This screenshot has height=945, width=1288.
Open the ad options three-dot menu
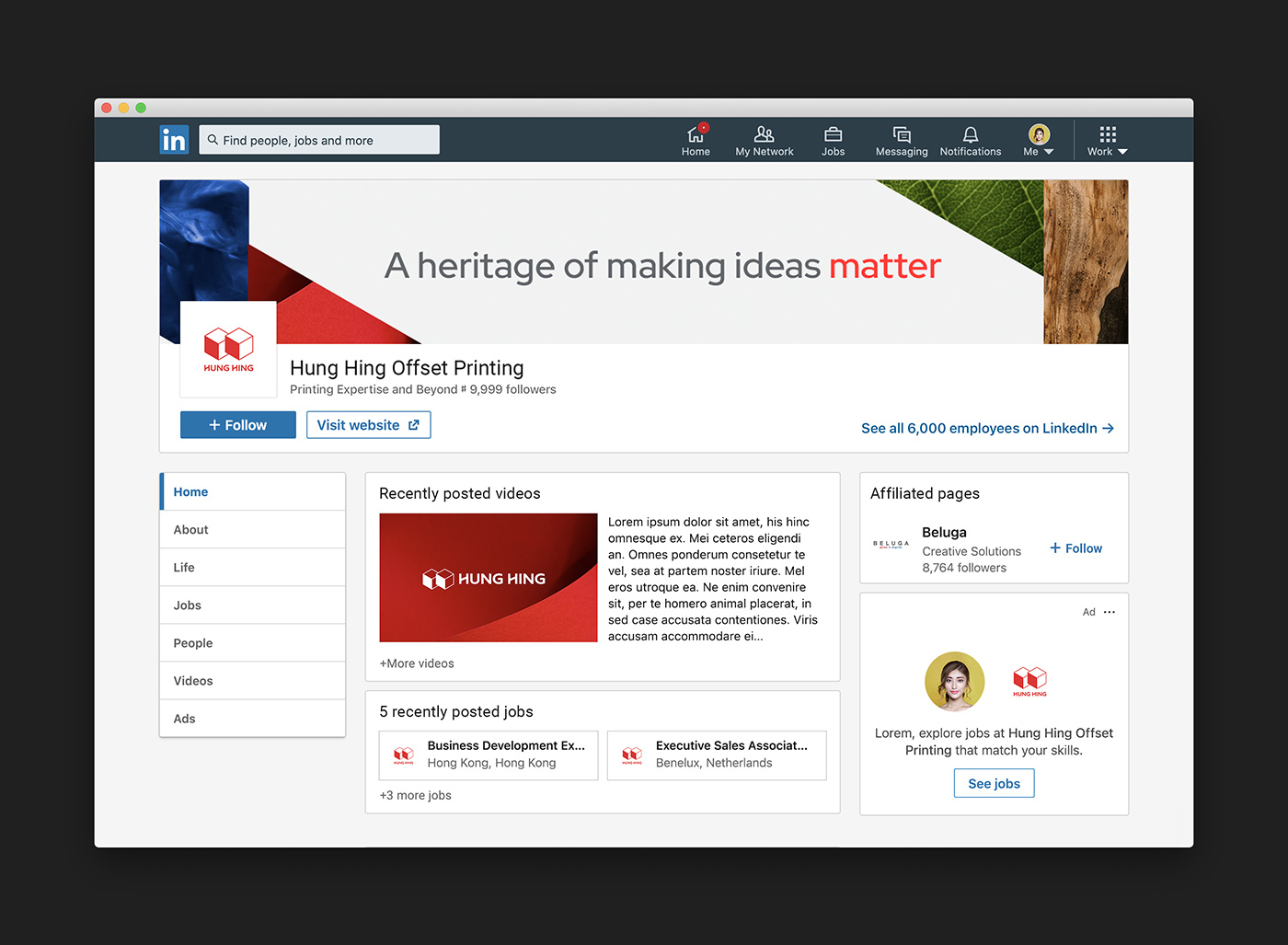1110,612
